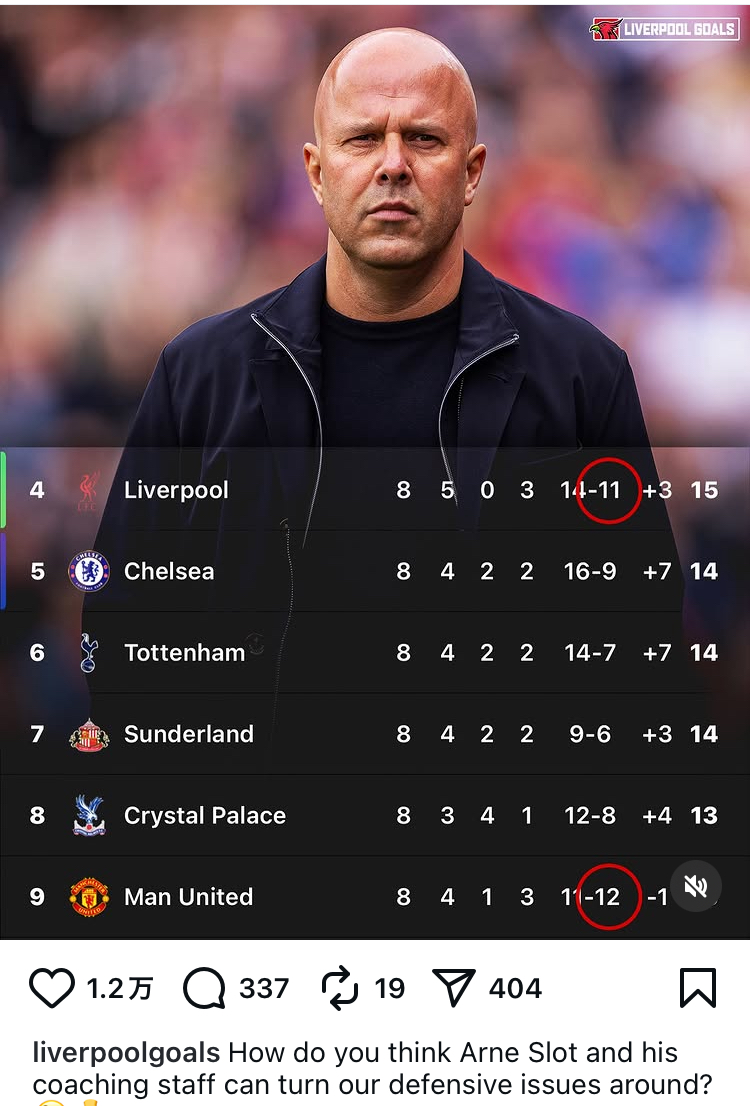The height and width of the screenshot is (1106, 750).
Task: Repost using the arrows repost icon
Action: [340, 989]
